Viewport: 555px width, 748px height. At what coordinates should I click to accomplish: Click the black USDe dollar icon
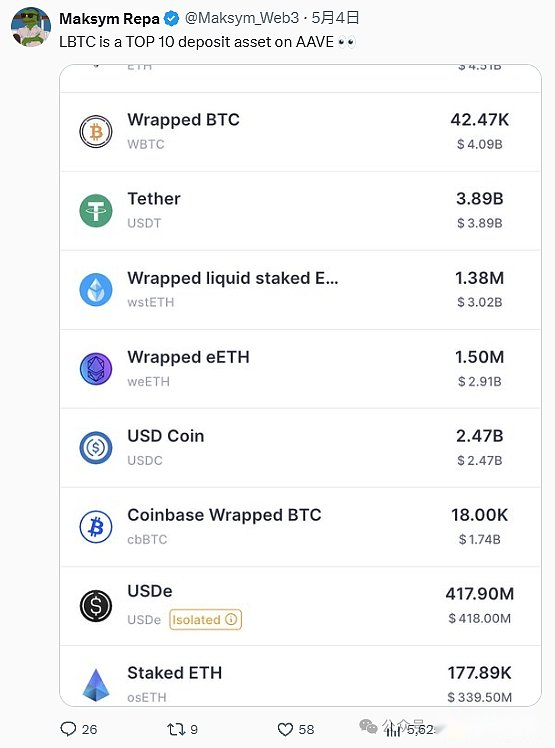click(95, 606)
